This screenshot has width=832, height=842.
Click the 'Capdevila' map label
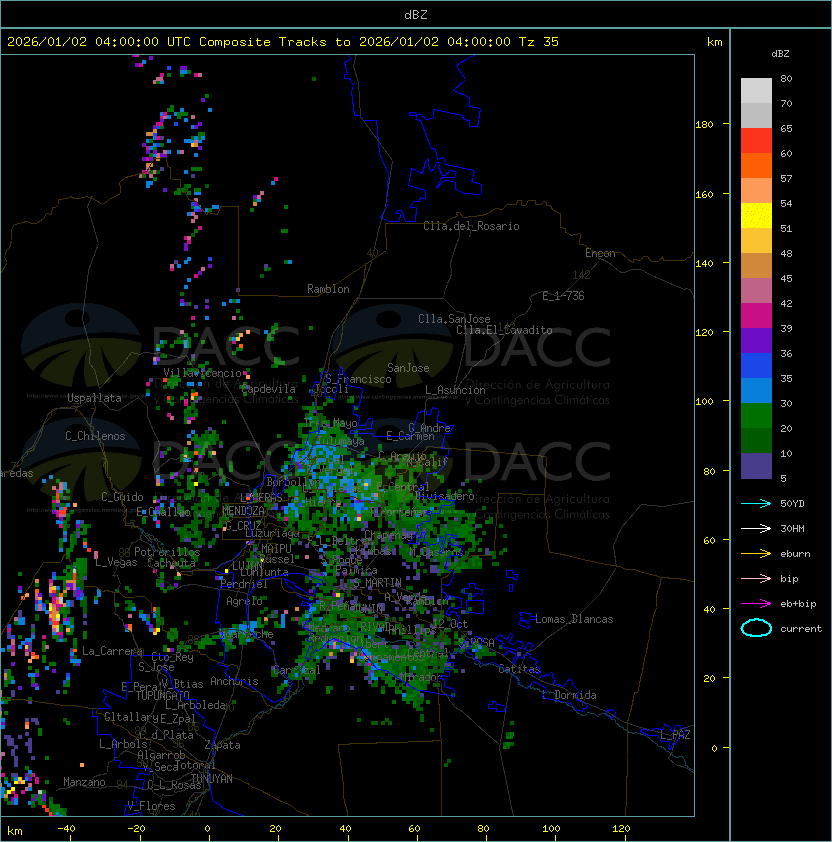coord(269,389)
